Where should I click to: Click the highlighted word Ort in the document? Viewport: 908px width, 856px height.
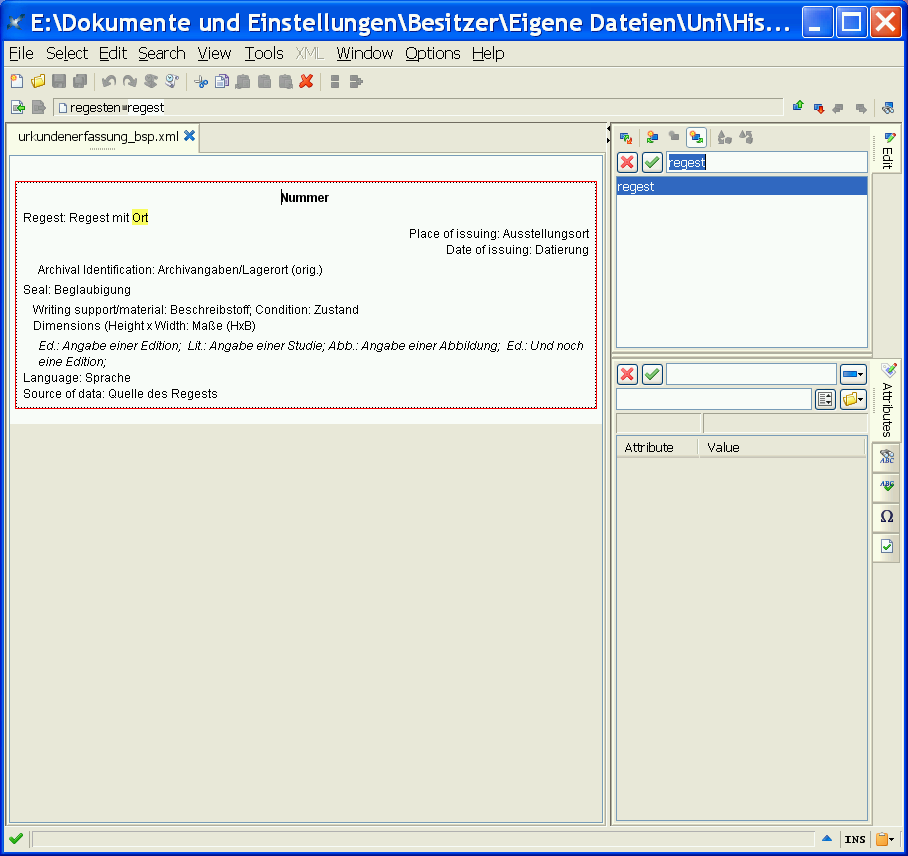click(140, 218)
